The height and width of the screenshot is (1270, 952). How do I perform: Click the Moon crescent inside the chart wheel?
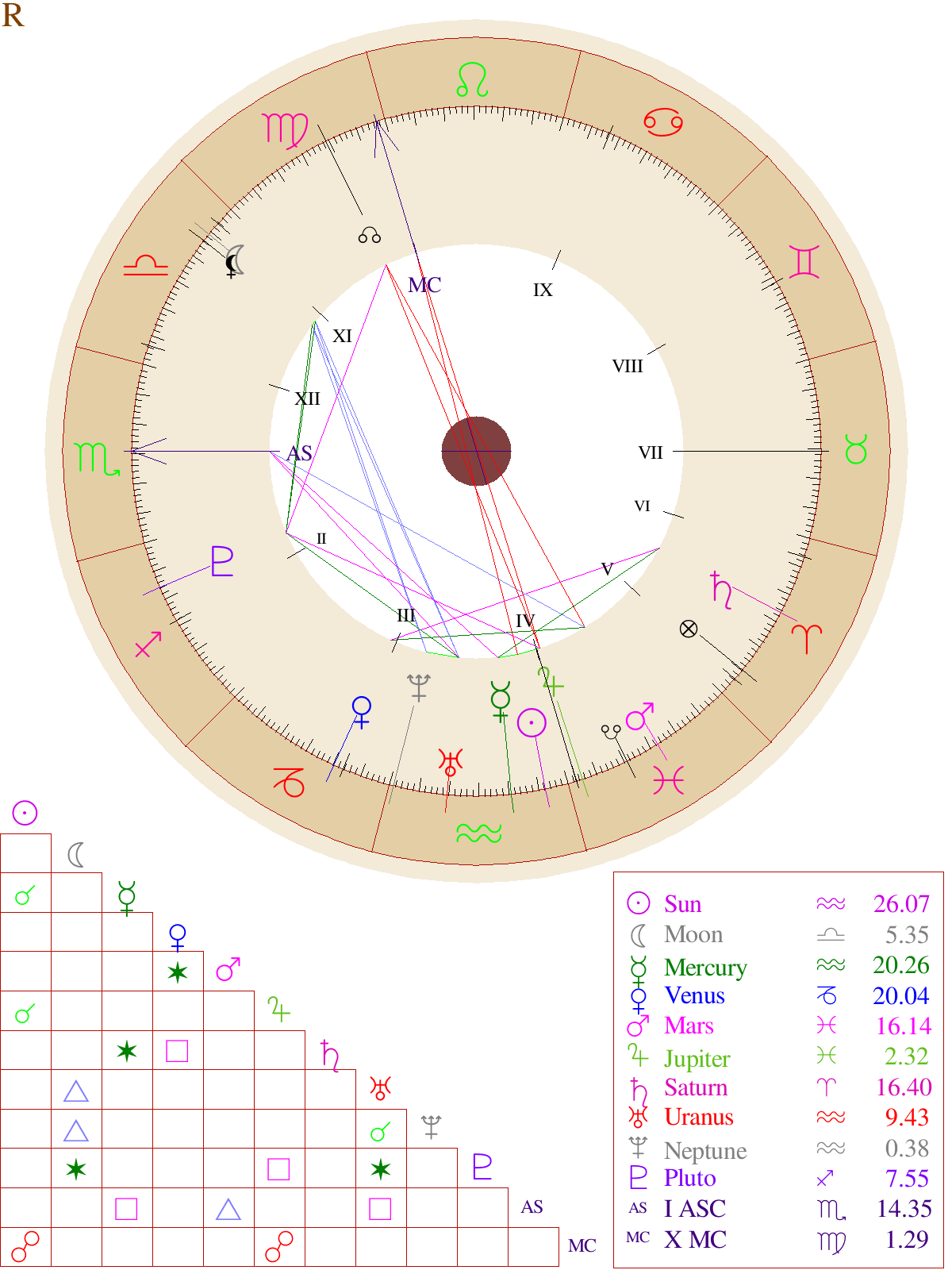click(x=234, y=261)
